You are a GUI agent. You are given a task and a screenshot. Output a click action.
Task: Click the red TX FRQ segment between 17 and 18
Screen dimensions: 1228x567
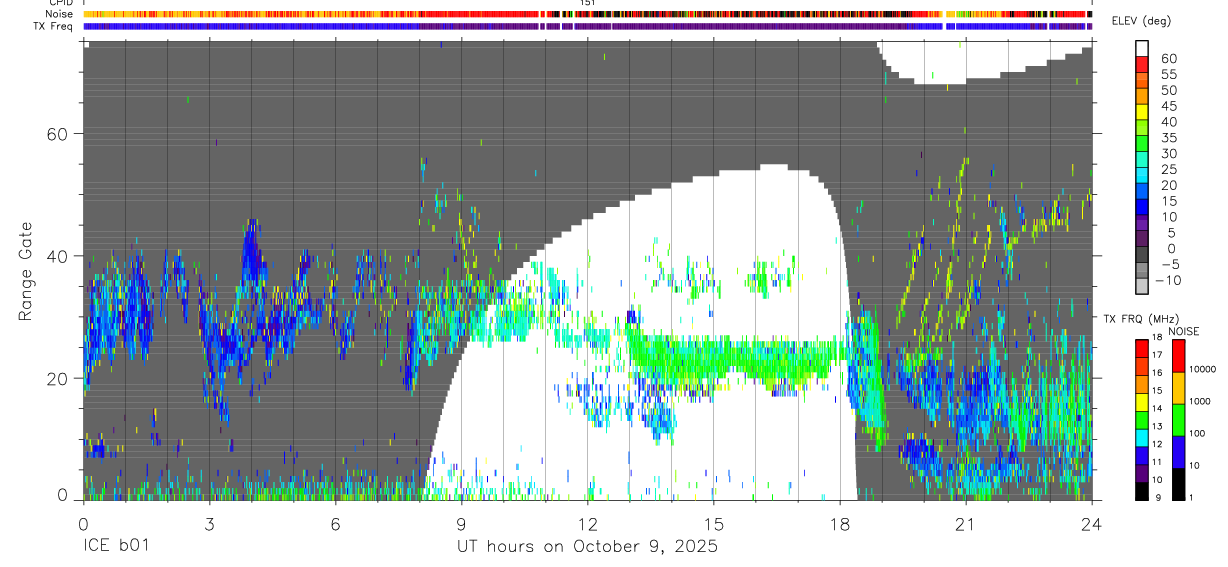1142,349
